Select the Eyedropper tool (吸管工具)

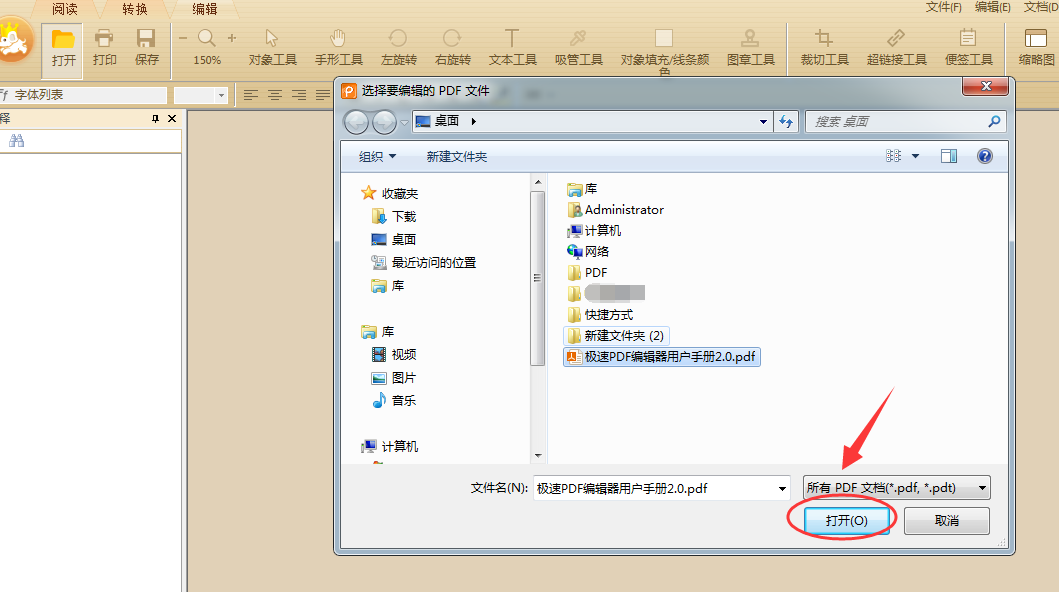[x=579, y=47]
